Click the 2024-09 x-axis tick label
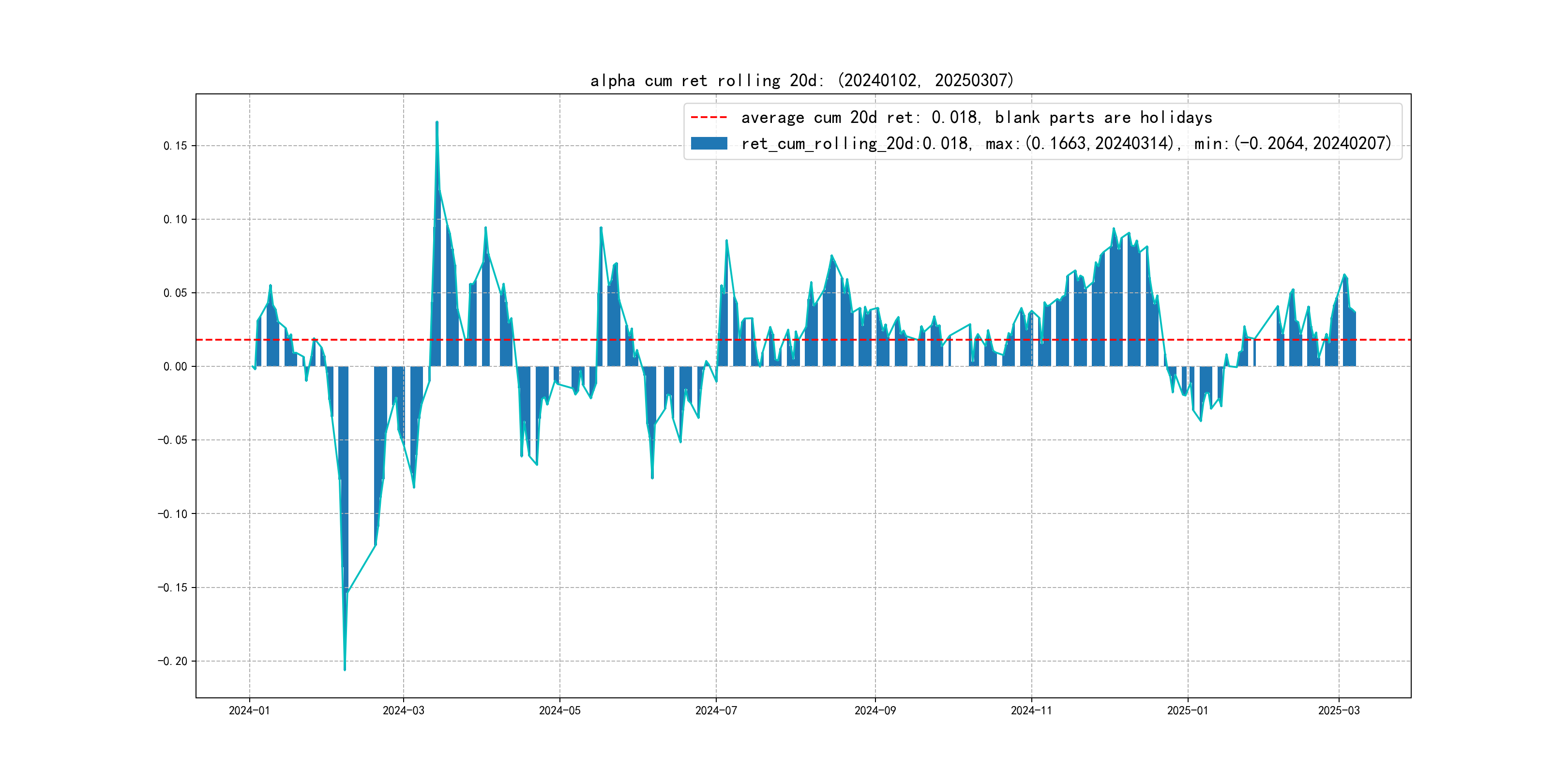 pos(874,710)
